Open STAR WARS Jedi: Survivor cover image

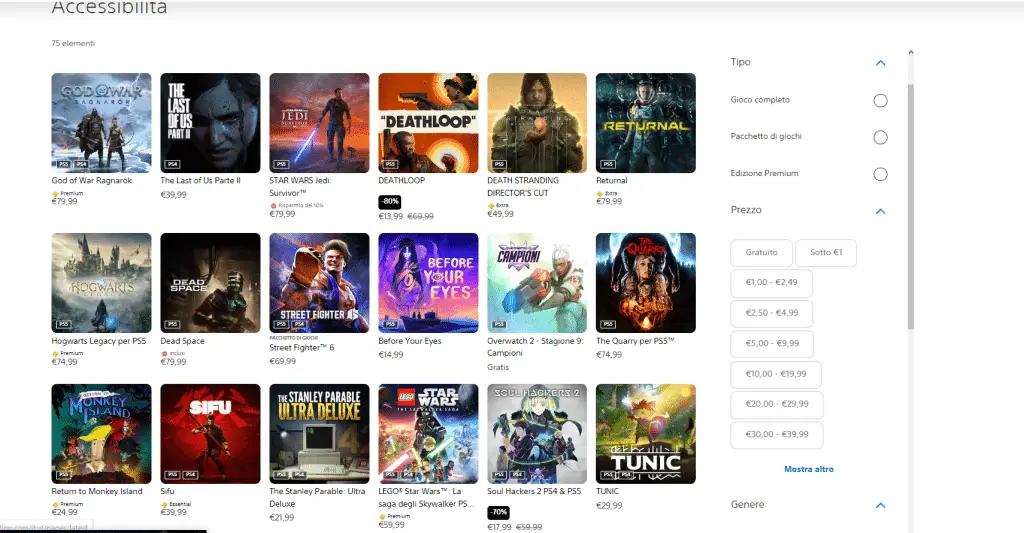(x=319, y=123)
